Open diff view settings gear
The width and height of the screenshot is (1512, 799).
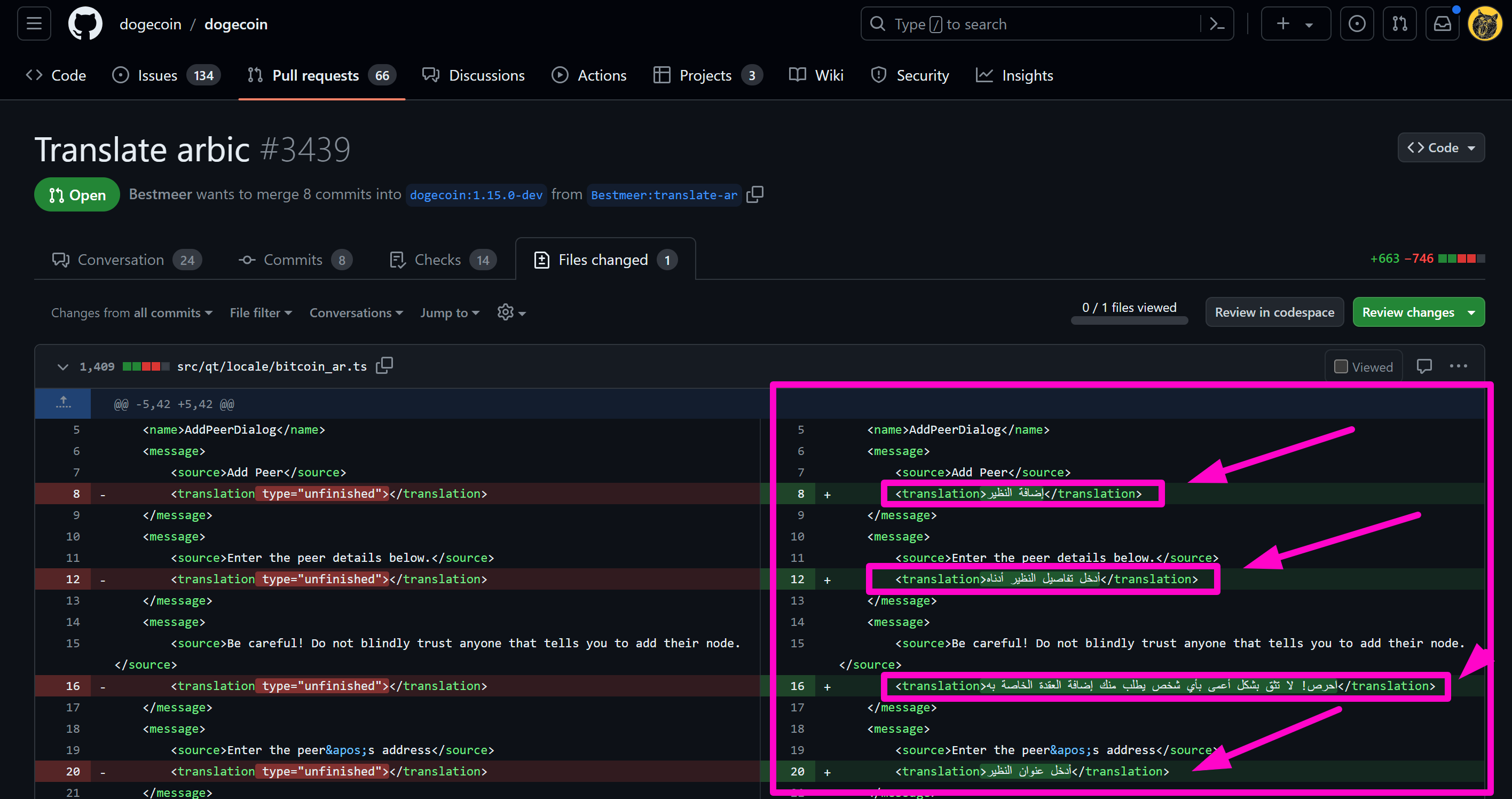(x=510, y=312)
